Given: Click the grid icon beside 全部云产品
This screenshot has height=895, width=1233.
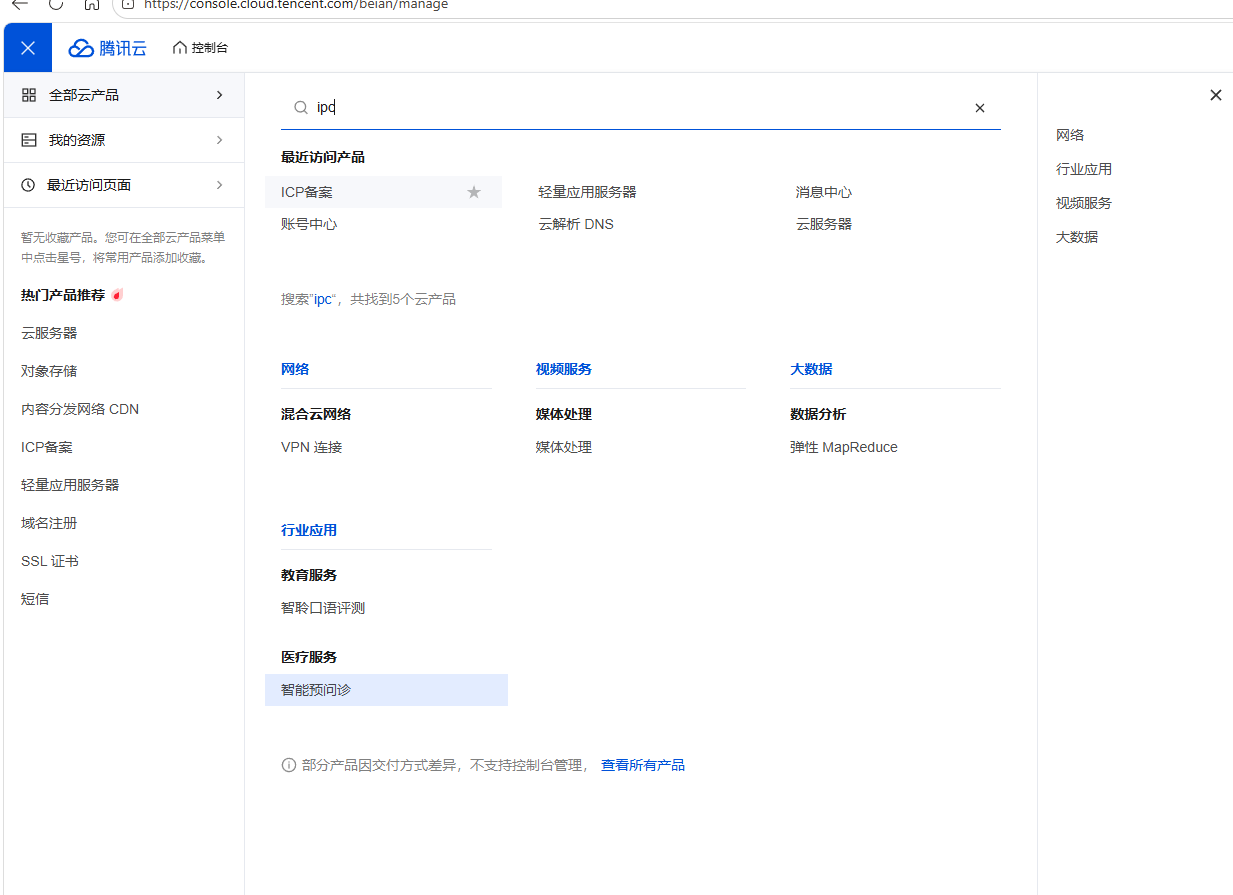Looking at the screenshot, I should point(29,95).
